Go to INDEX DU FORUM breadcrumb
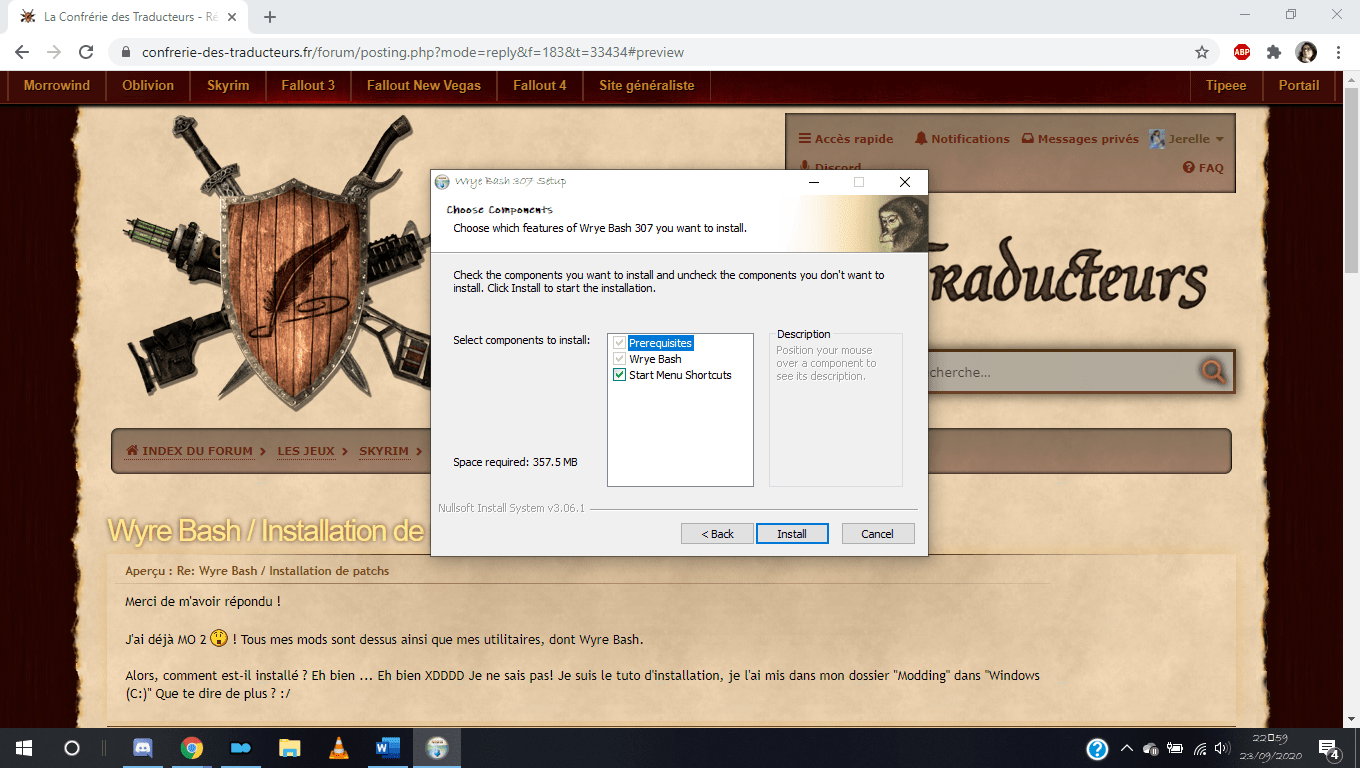 coord(189,451)
